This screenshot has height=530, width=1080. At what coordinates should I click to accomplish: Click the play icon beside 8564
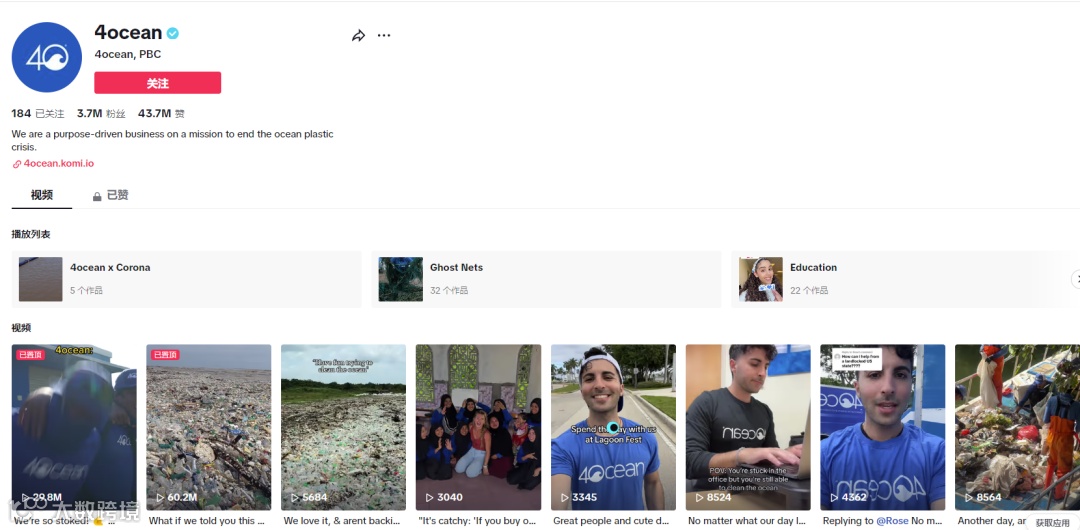pos(969,498)
